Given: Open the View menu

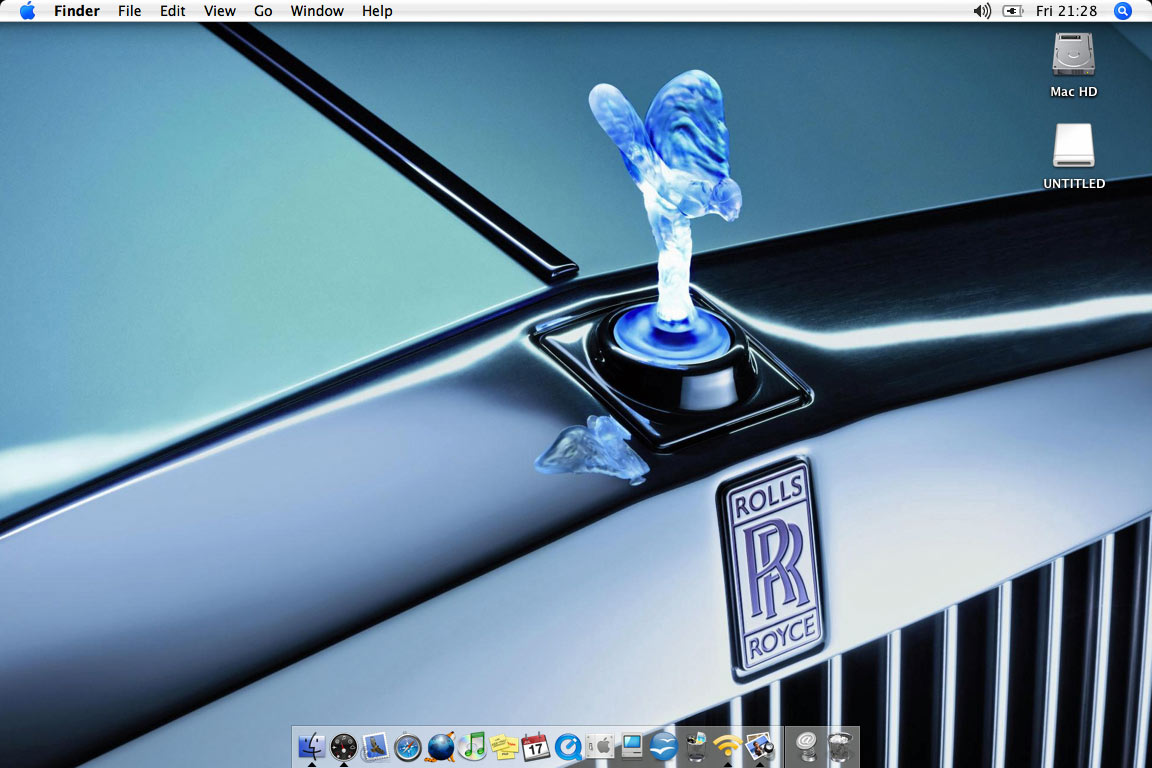Looking at the screenshot, I should coord(220,11).
